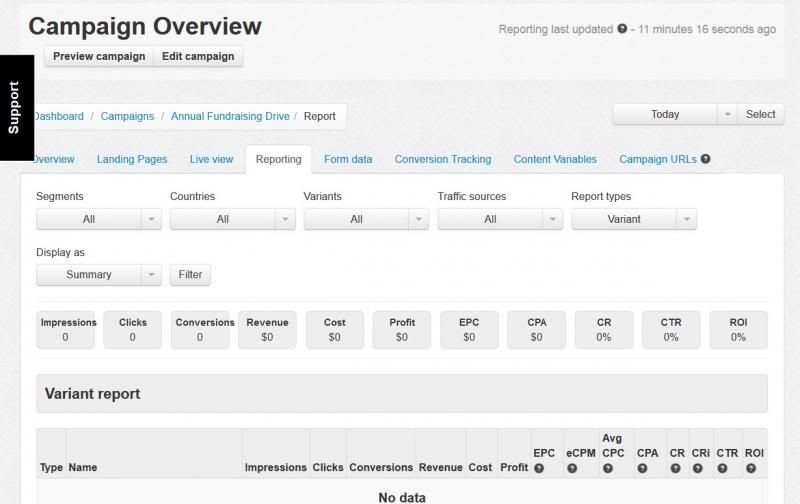This screenshot has height=504, width=800.
Task: Click the Conversions summary tile
Action: (x=200, y=330)
